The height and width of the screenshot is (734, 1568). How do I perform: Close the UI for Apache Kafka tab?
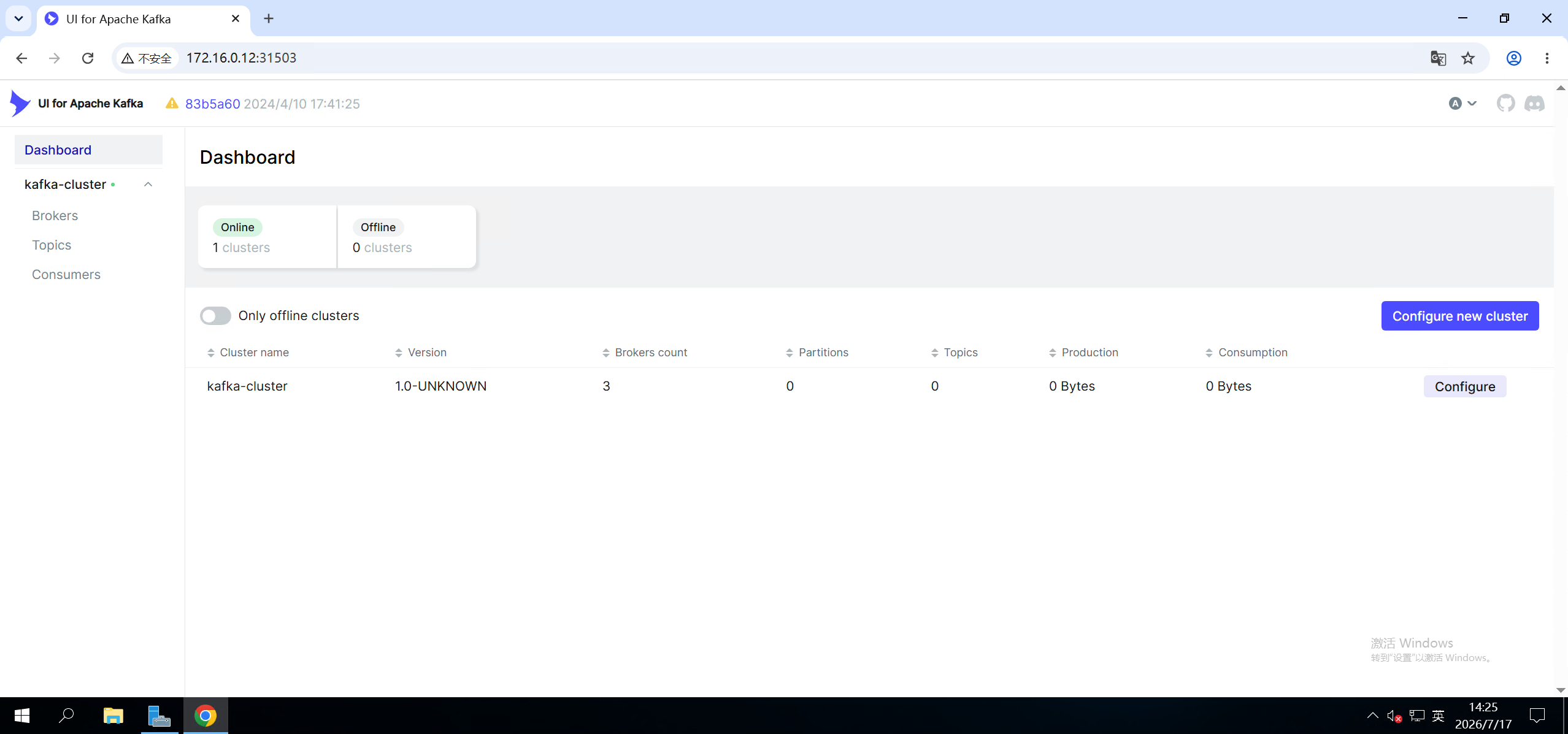[236, 19]
